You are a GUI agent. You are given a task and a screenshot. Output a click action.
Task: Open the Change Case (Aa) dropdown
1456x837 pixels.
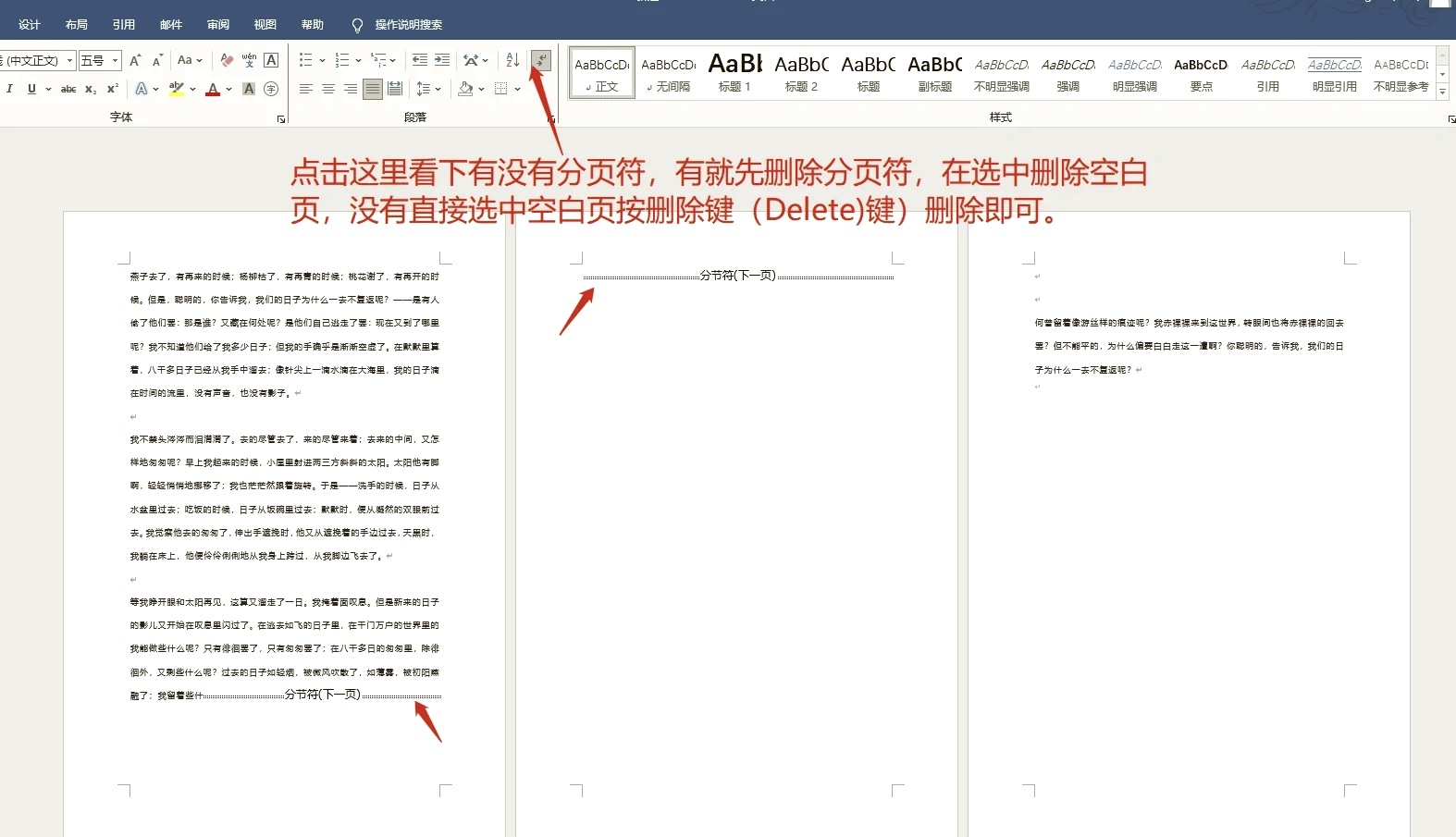point(190,60)
